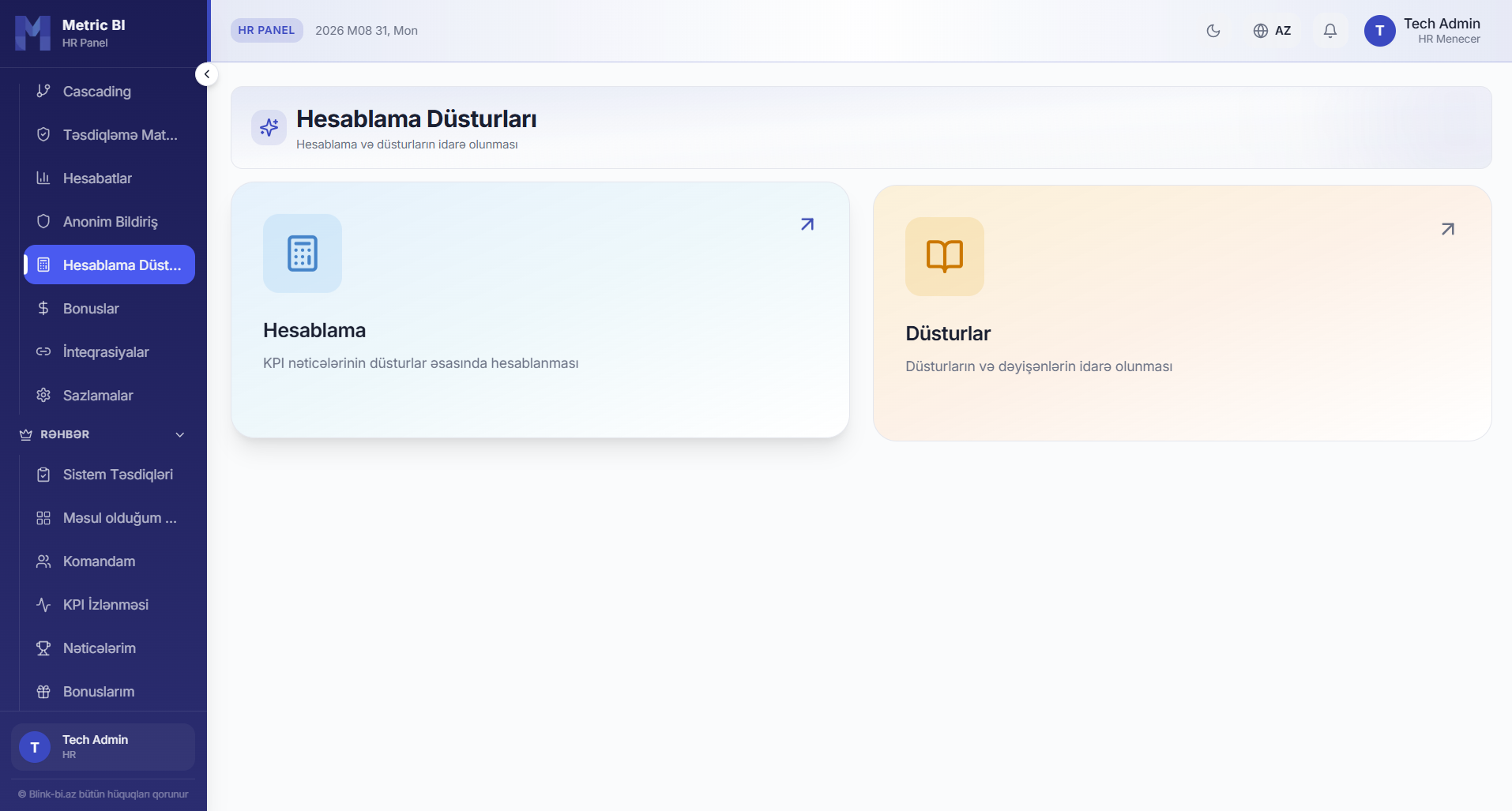
Task: Collapse the RƏHBƏR section chevron
Action: pyautogui.click(x=180, y=435)
